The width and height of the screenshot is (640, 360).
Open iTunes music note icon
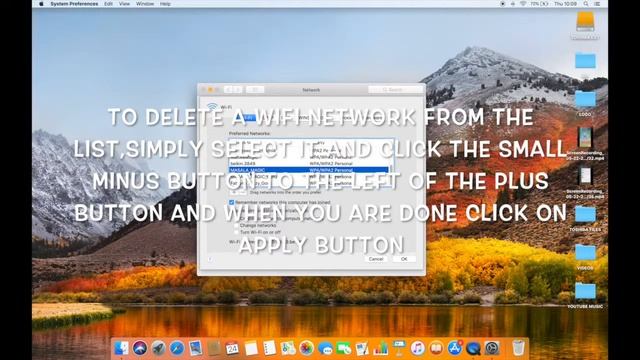(418, 348)
